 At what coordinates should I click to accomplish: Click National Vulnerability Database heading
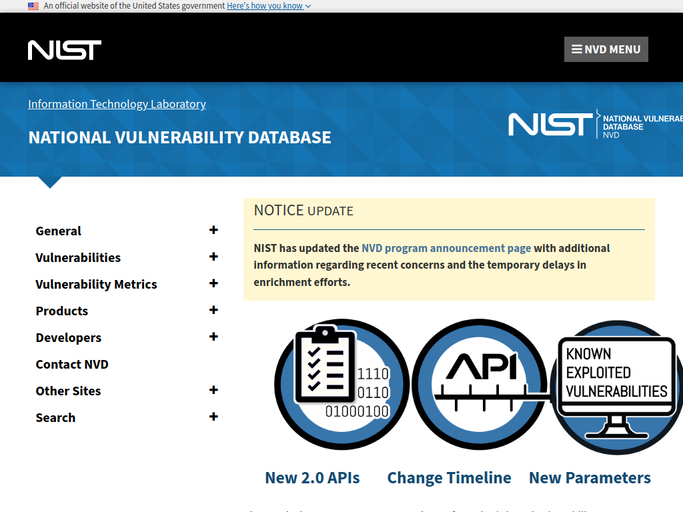pyautogui.click(x=179, y=137)
